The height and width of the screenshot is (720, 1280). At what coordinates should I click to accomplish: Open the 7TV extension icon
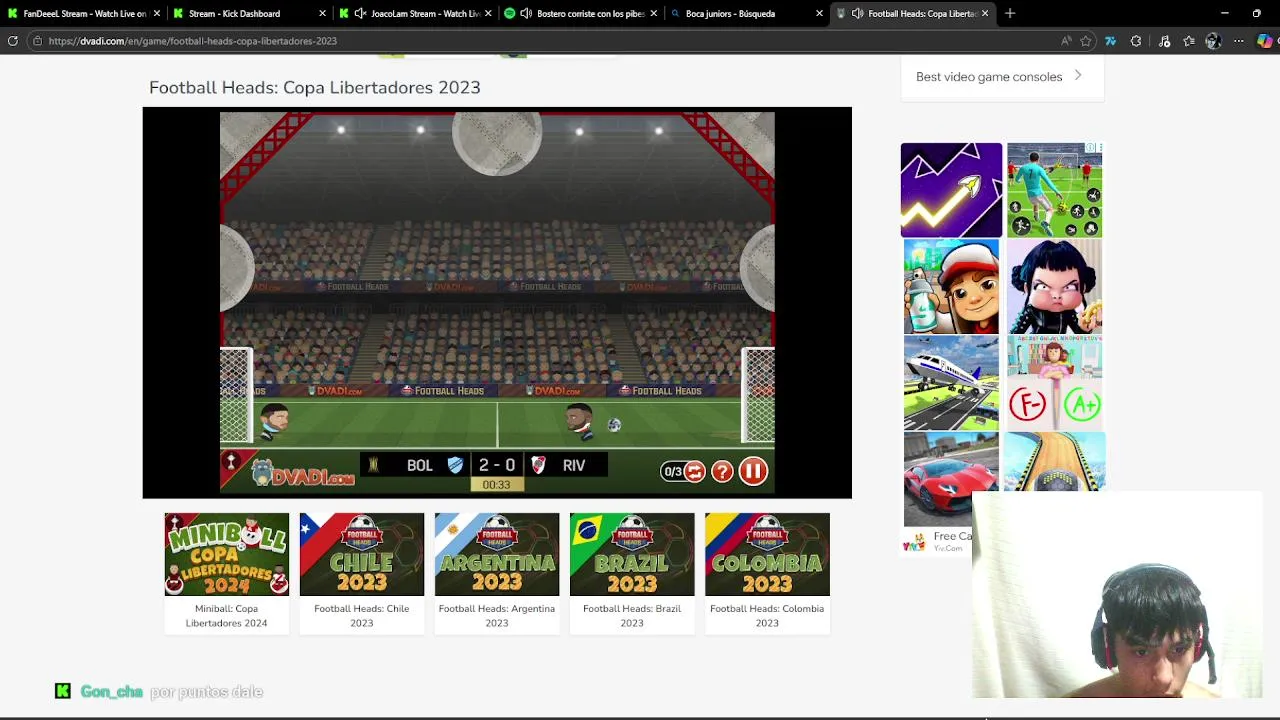click(x=1110, y=41)
